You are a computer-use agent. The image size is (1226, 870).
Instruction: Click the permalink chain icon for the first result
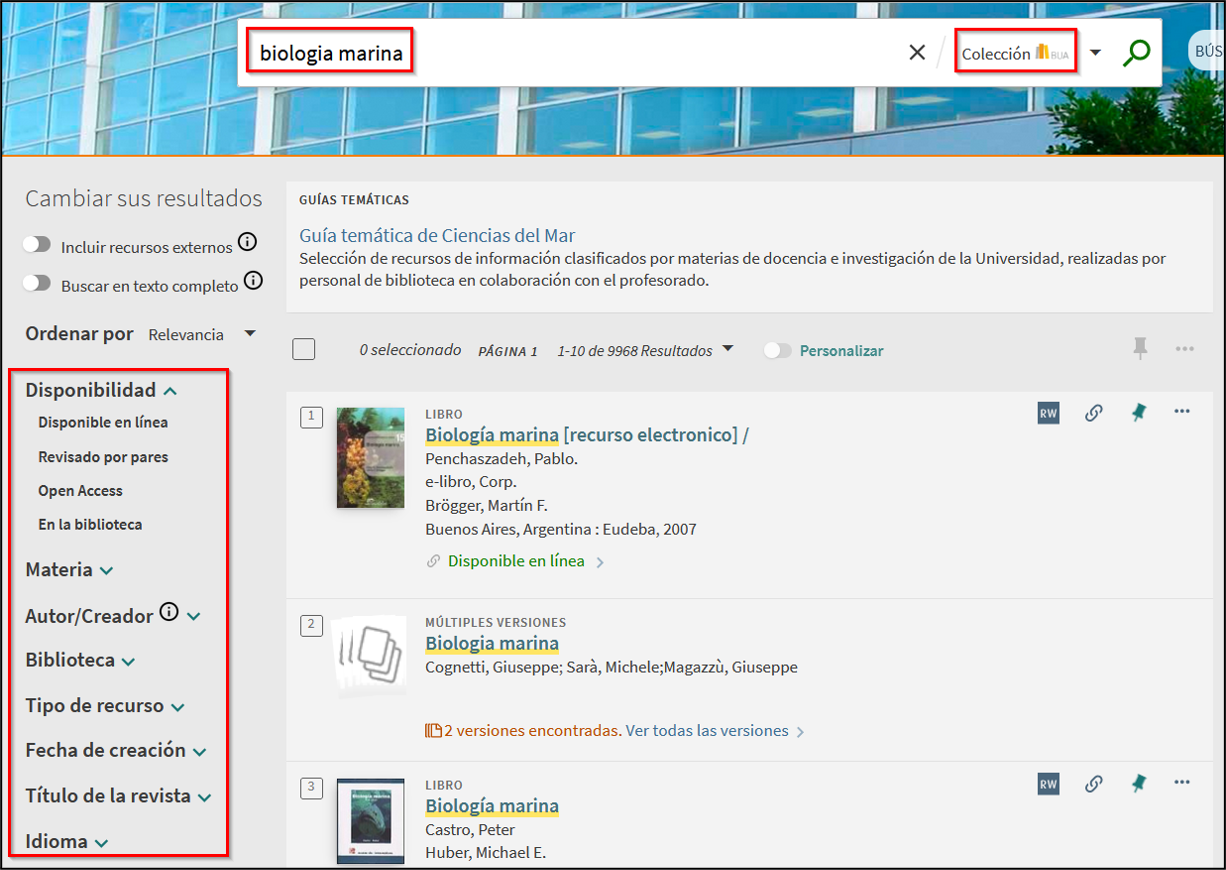click(1094, 413)
